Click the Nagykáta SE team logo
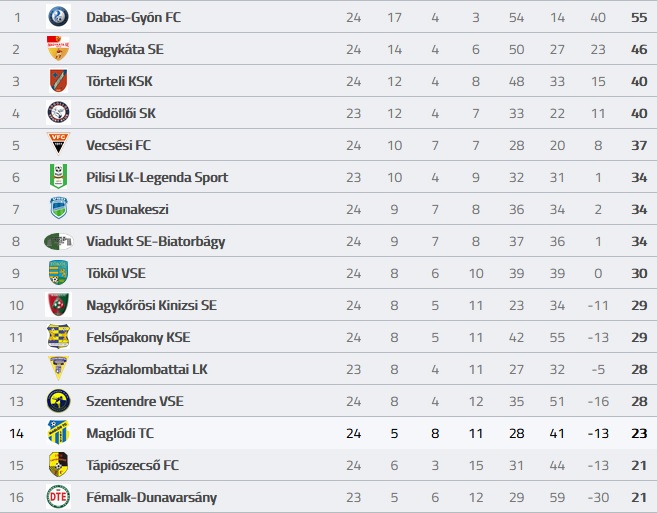This screenshot has width=657, height=513. pyautogui.click(x=58, y=49)
